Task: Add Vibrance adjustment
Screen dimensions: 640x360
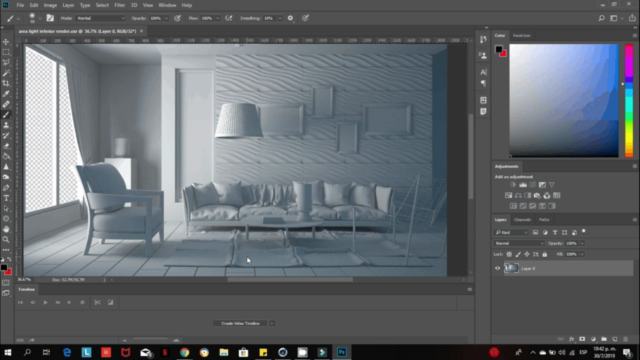Action: click(552, 185)
